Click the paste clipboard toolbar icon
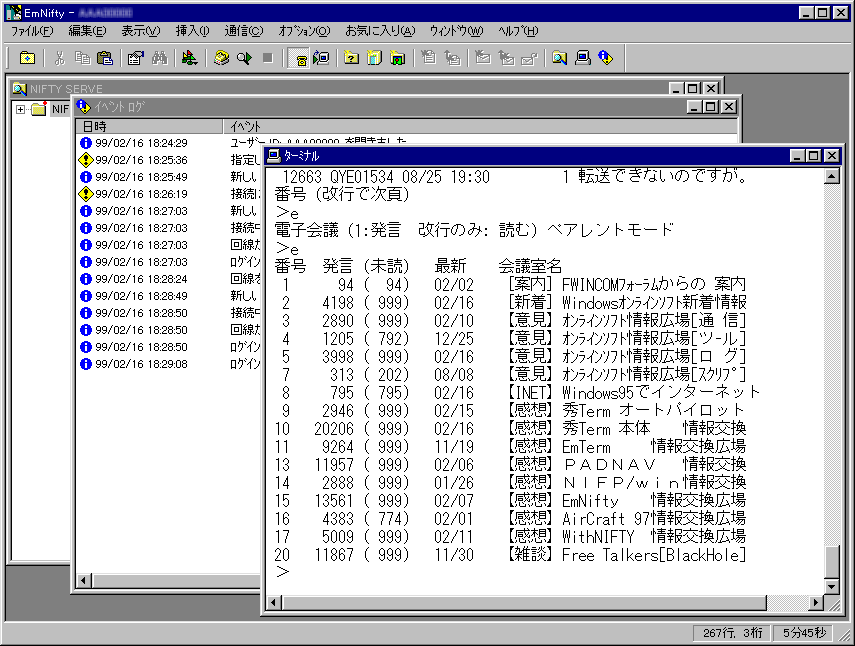855x646 pixels. tap(105, 58)
